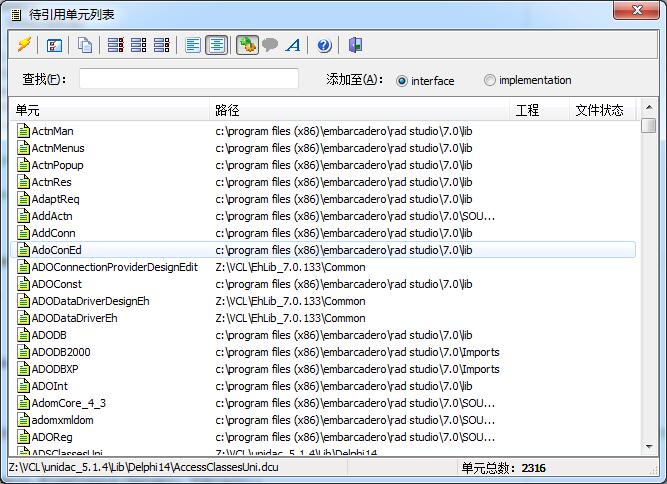The height and width of the screenshot is (484, 667).
Task: Select the ADODB2000 unit entry
Action: (x=60, y=352)
